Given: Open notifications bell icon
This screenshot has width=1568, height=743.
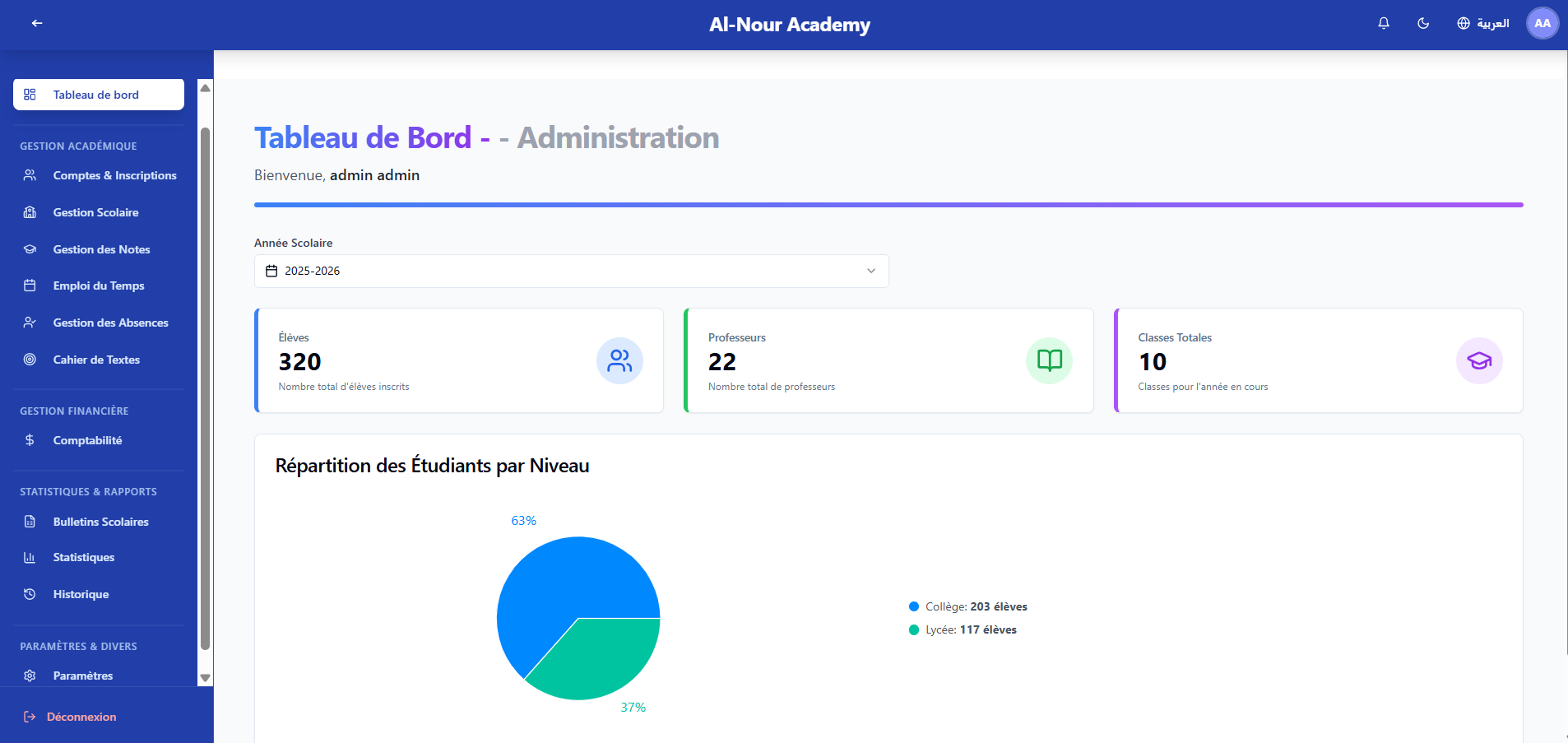Looking at the screenshot, I should pos(1384,23).
